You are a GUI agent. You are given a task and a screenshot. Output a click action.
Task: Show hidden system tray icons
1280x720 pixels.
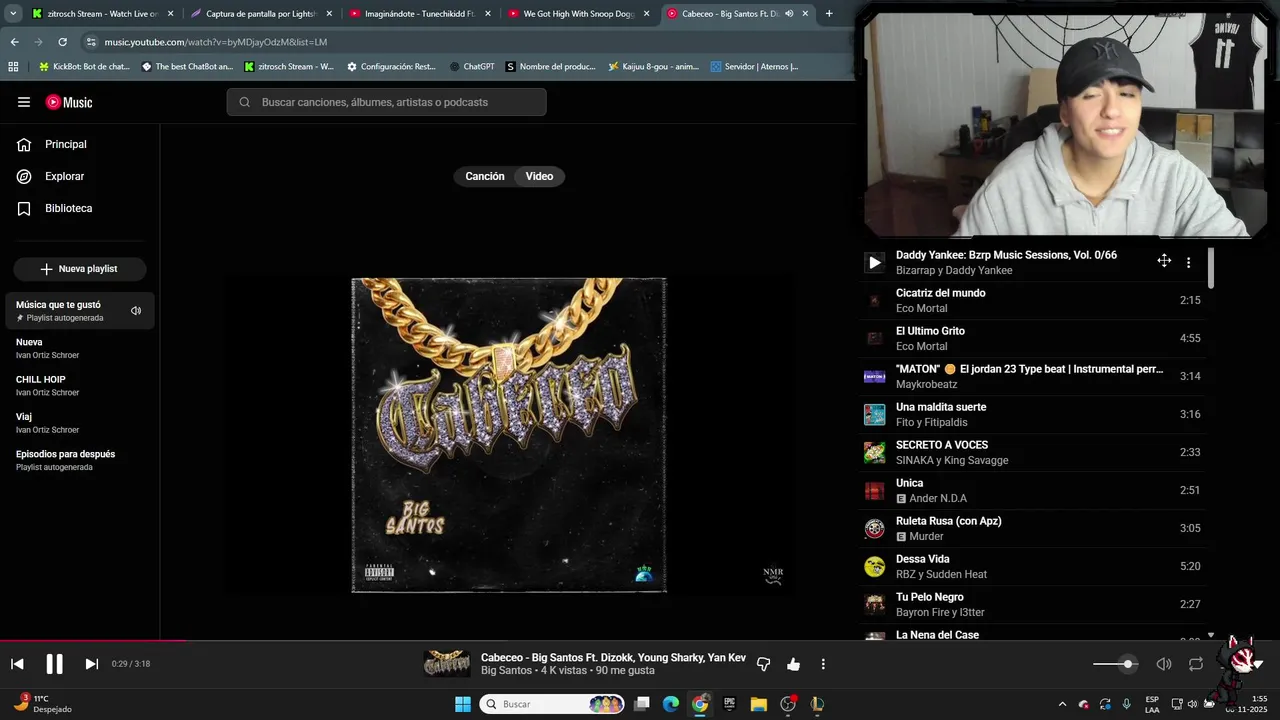tap(1062, 704)
